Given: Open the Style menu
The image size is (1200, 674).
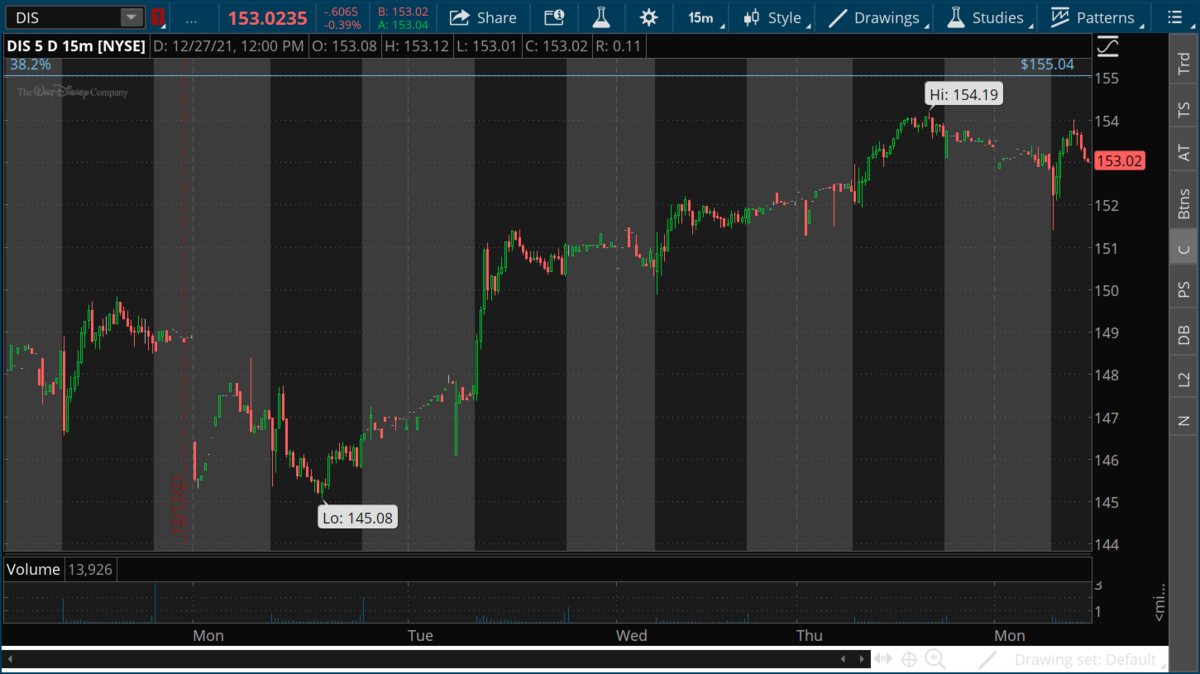Looking at the screenshot, I should (776, 17).
